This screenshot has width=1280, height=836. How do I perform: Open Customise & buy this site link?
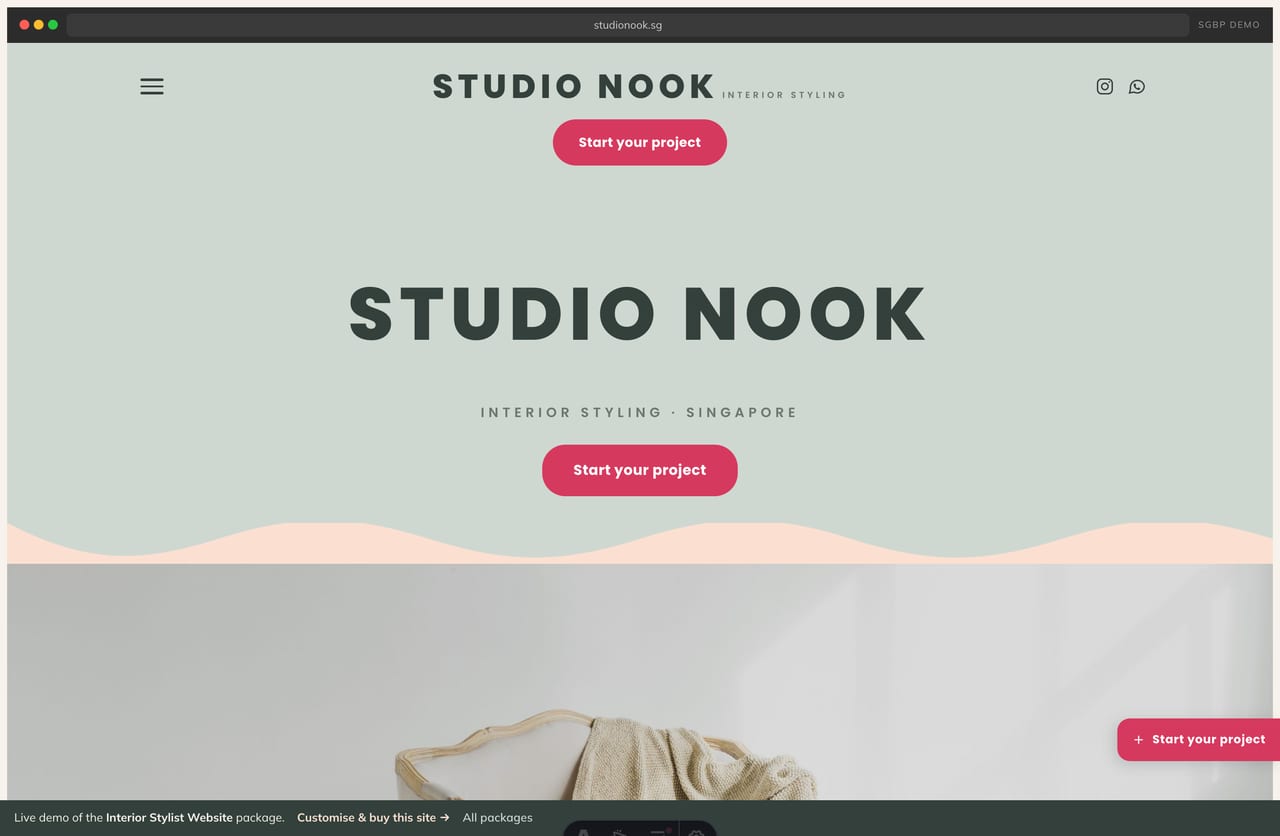click(x=373, y=818)
